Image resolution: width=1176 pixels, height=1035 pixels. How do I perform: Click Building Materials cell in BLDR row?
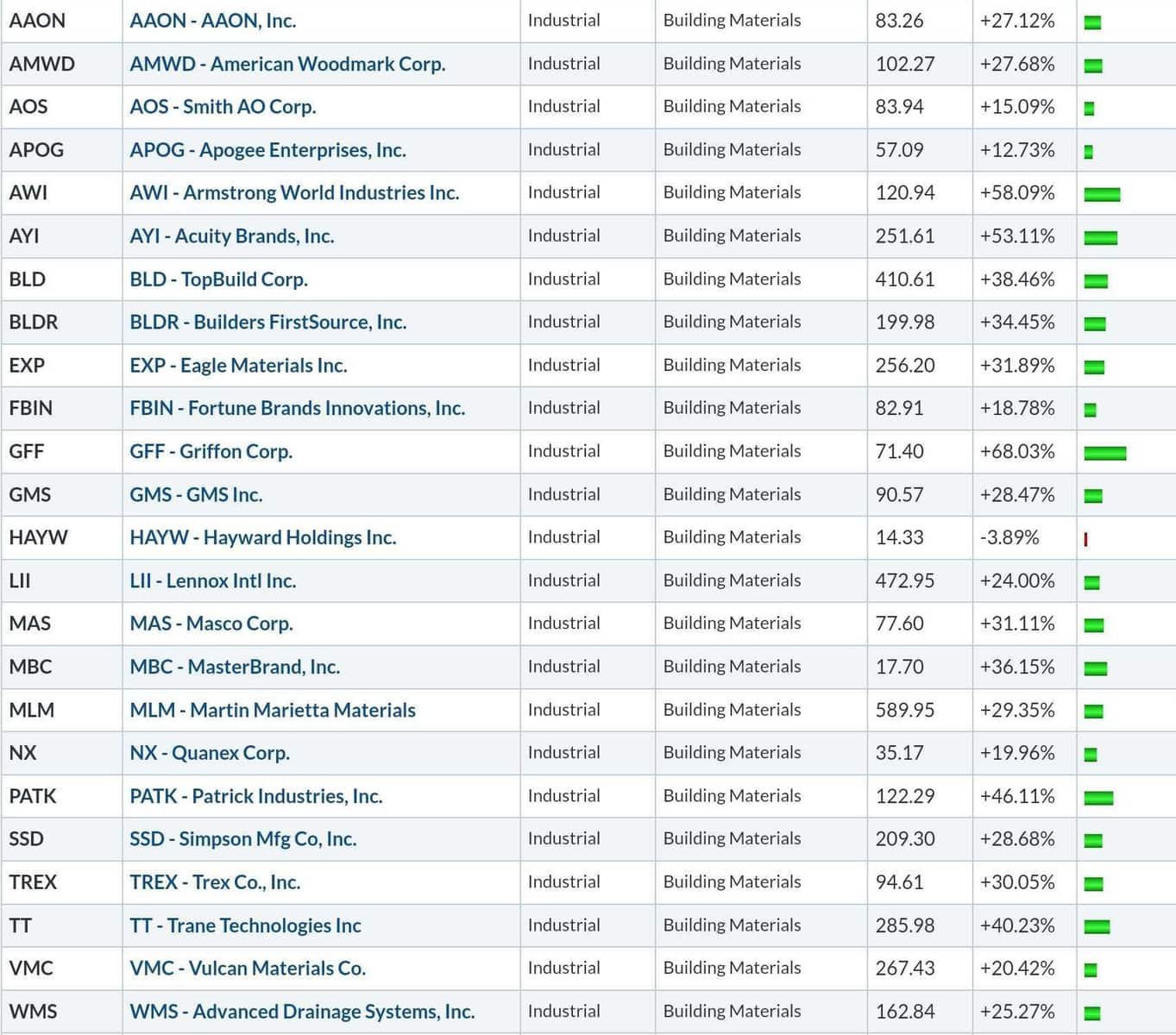pos(761,323)
